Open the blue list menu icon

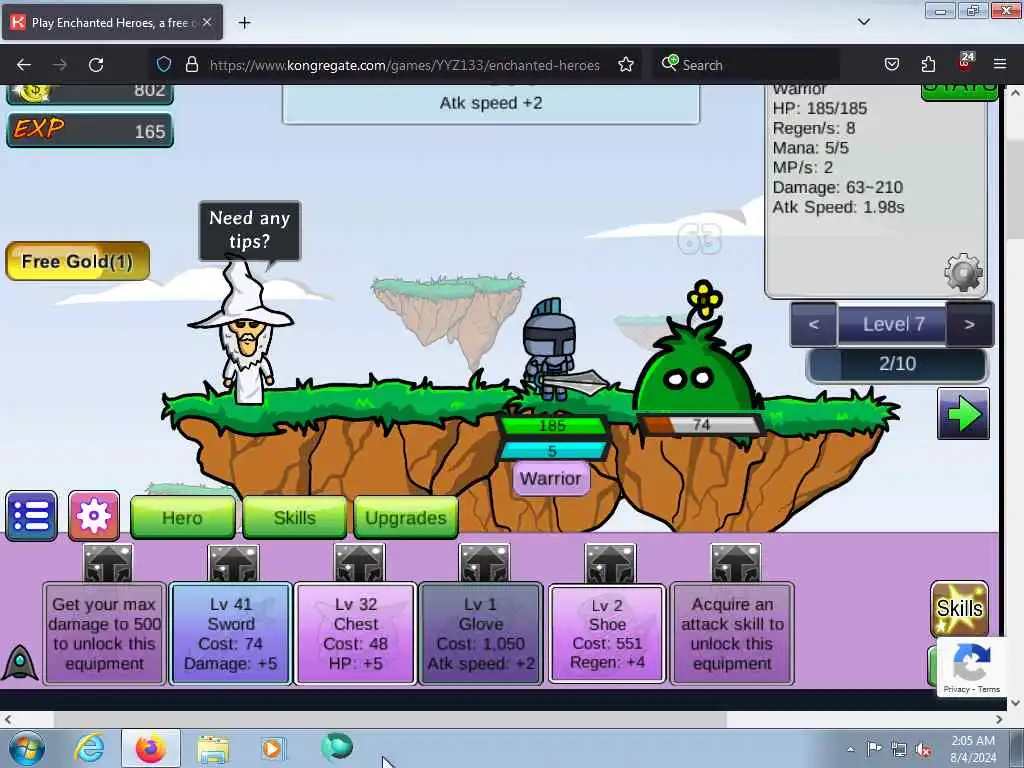click(31, 516)
